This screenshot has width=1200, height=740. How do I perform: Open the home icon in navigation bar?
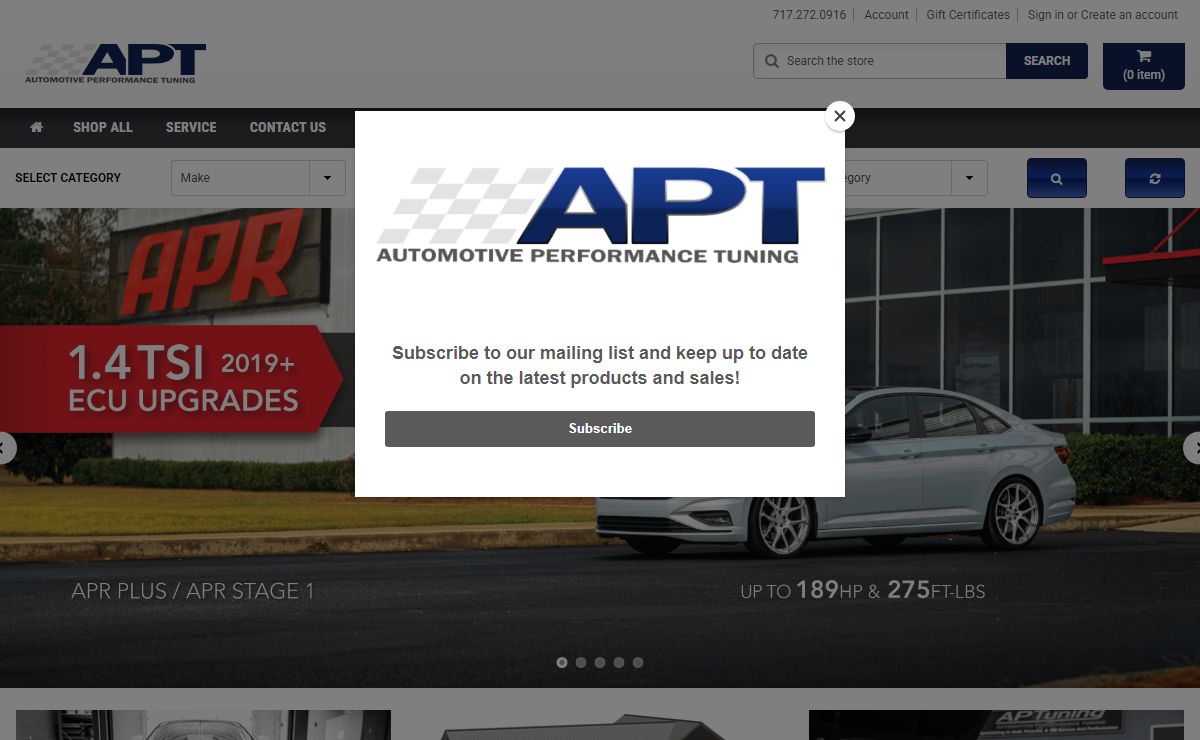pos(37,127)
